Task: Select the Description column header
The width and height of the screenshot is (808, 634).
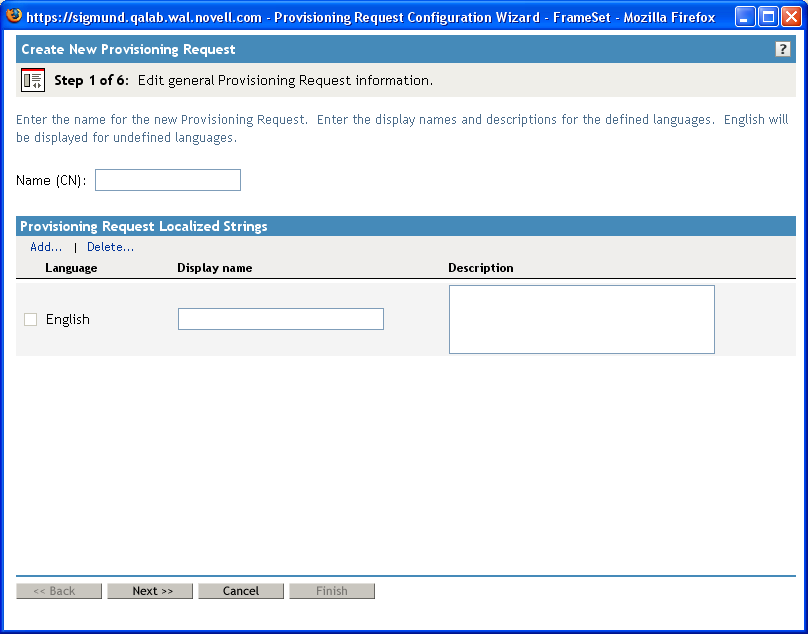Action: pos(481,268)
